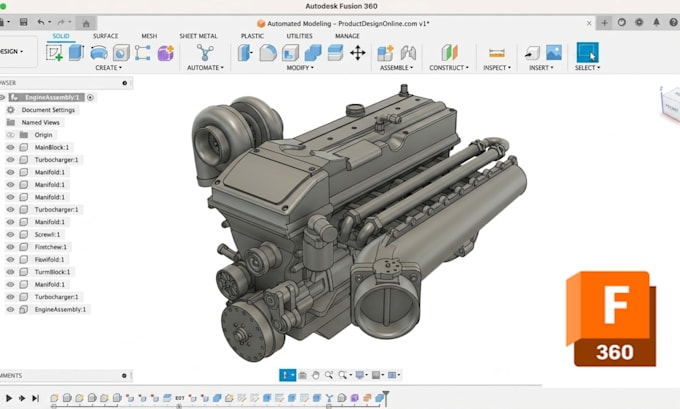
Task: Click the Undo arrow
Action: click(41, 22)
